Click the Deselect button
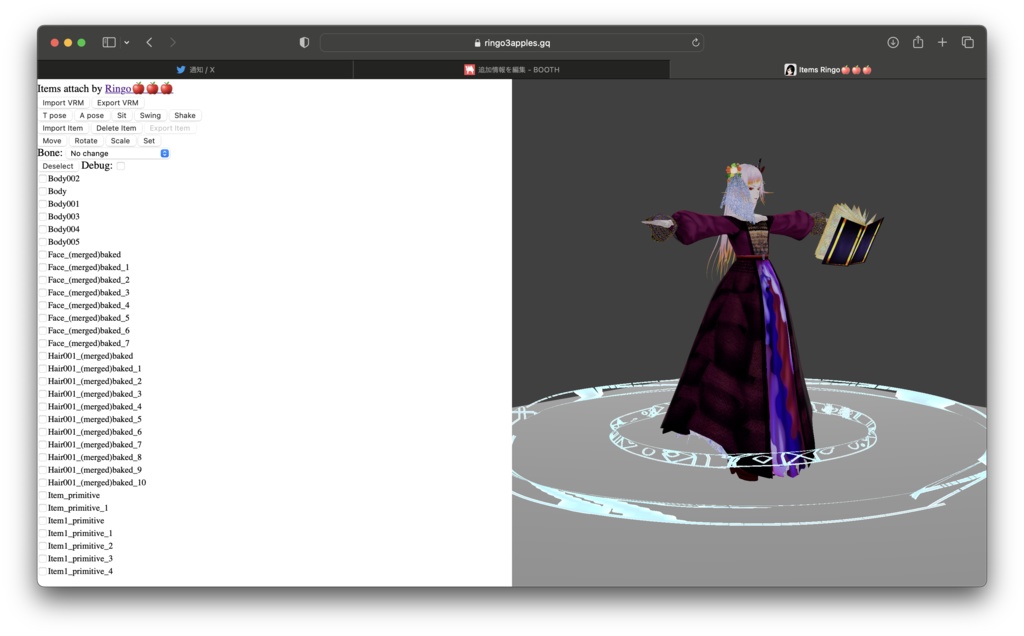Screen dimensions: 1024x636 click(x=57, y=166)
